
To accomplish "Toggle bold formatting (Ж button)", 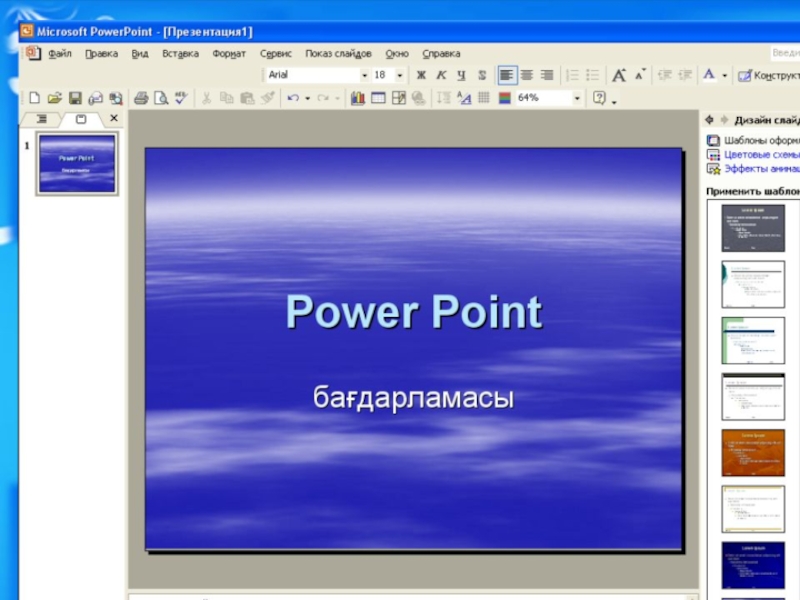I will (421, 76).
